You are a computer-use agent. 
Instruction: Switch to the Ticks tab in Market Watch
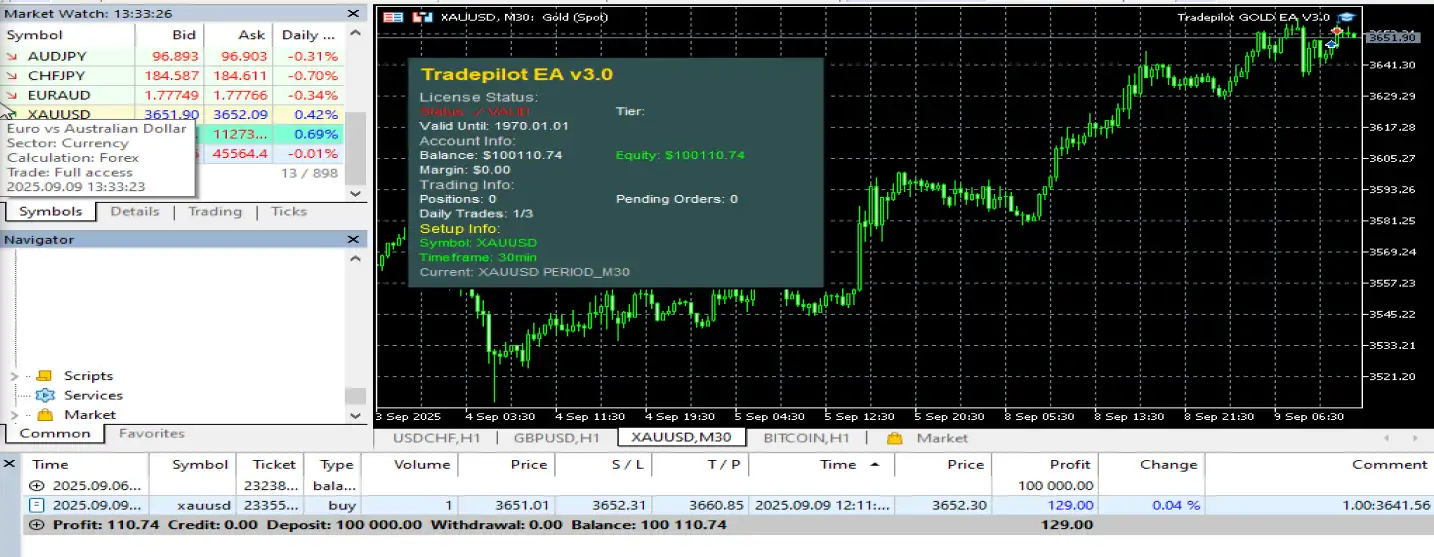coord(289,212)
